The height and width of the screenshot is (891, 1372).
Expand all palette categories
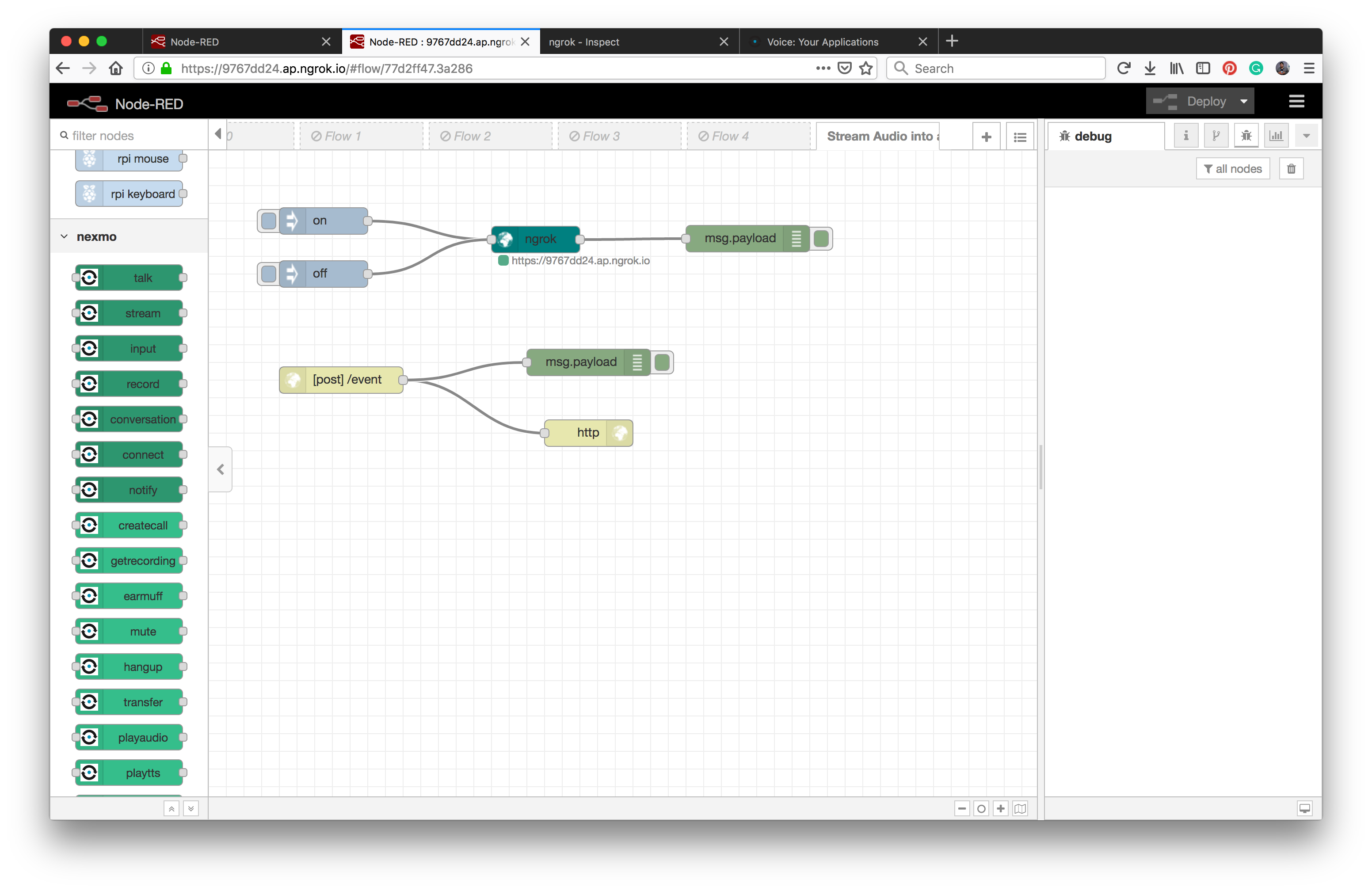click(191, 809)
